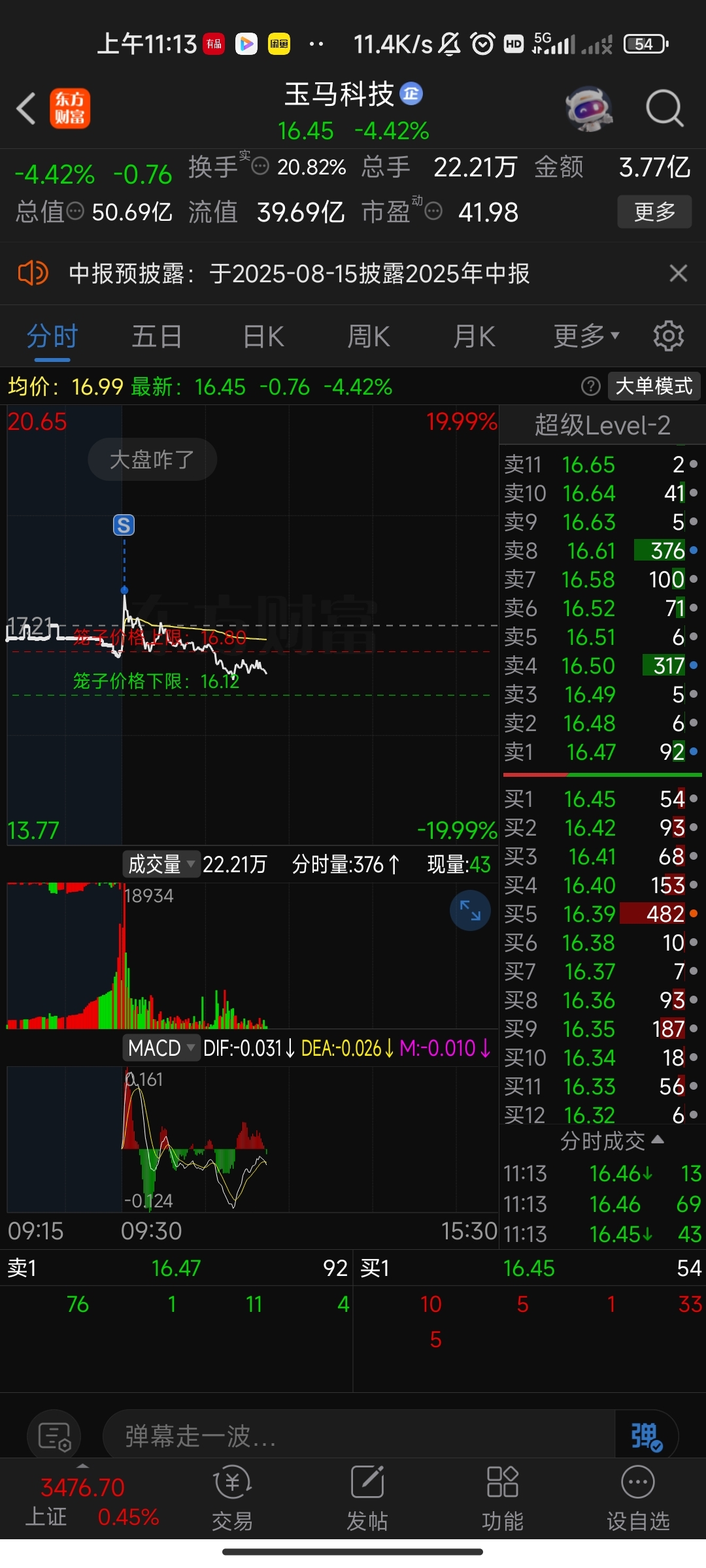Screen dimensions: 706x1568
Task: Switch to the 分时 tab
Action: point(52,336)
